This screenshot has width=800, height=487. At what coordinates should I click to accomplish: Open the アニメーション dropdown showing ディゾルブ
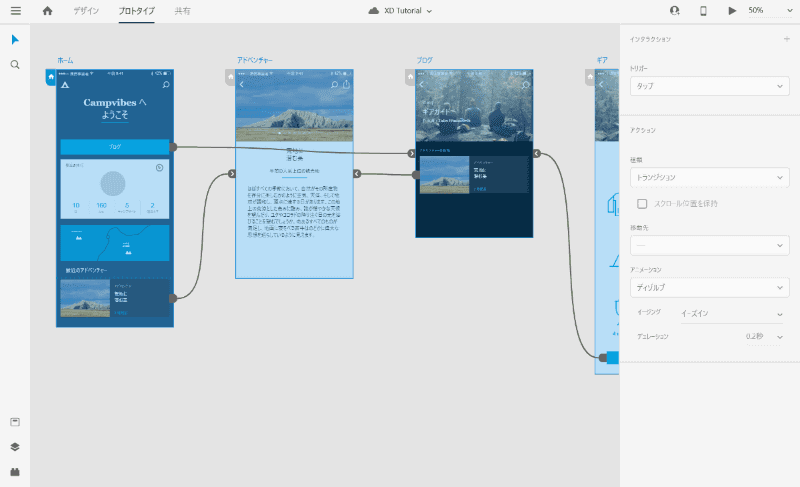click(x=709, y=288)
